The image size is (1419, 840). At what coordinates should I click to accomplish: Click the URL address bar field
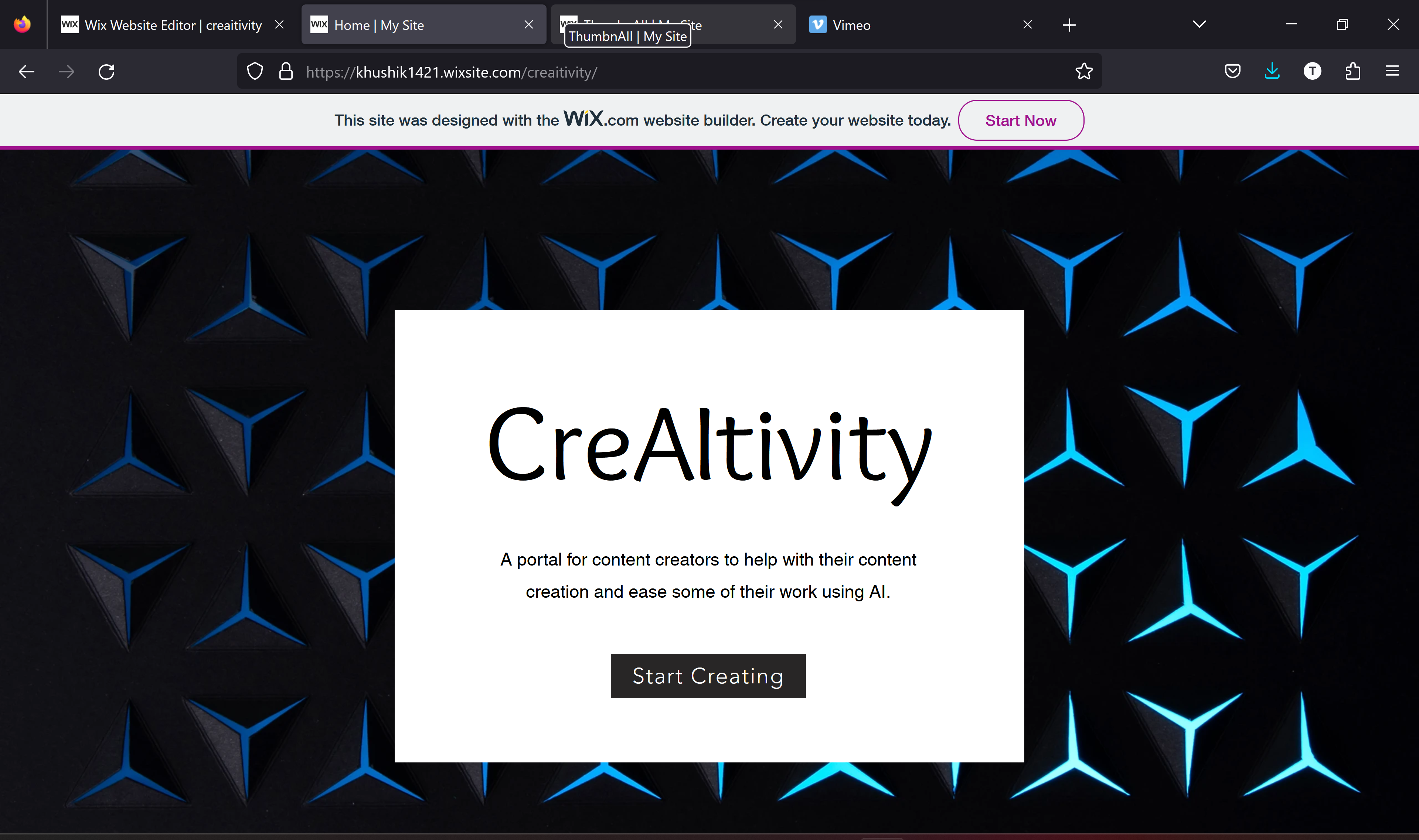pyautogui.click(x=680, y=72)
